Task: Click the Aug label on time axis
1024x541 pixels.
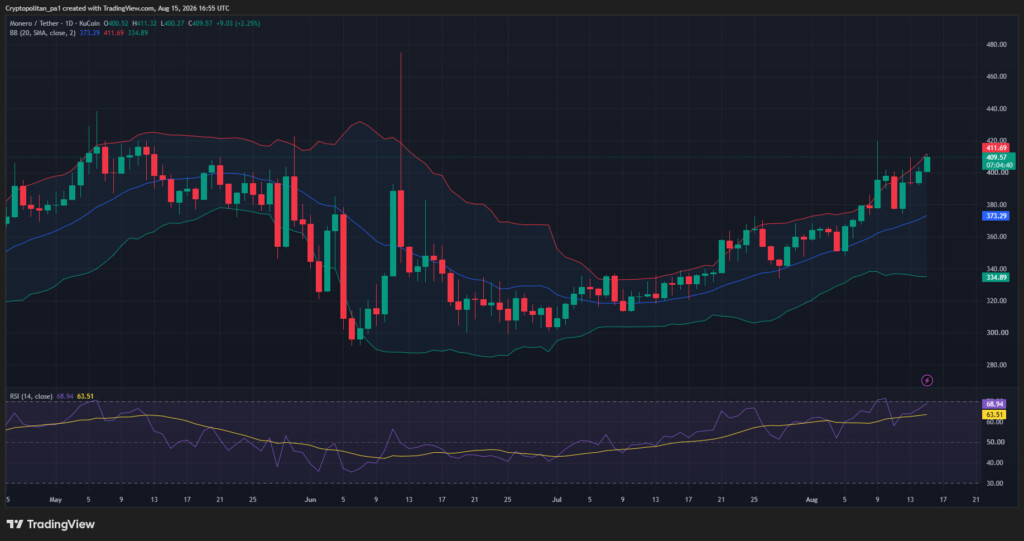Action: click(x=812, y=500)
